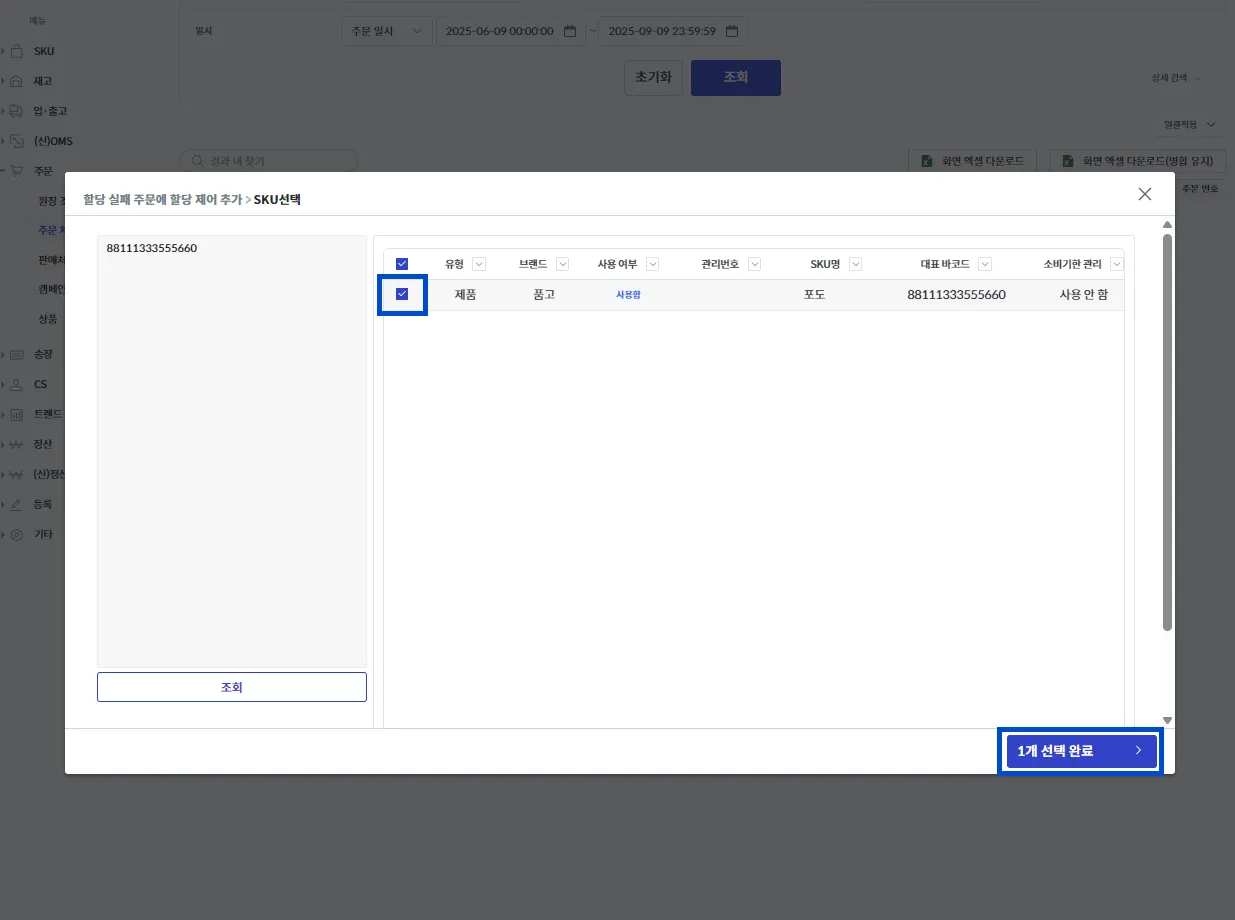Open the 입·출고 menu item
Viewport: 1235px width, 920px height.
click(50, 111)
